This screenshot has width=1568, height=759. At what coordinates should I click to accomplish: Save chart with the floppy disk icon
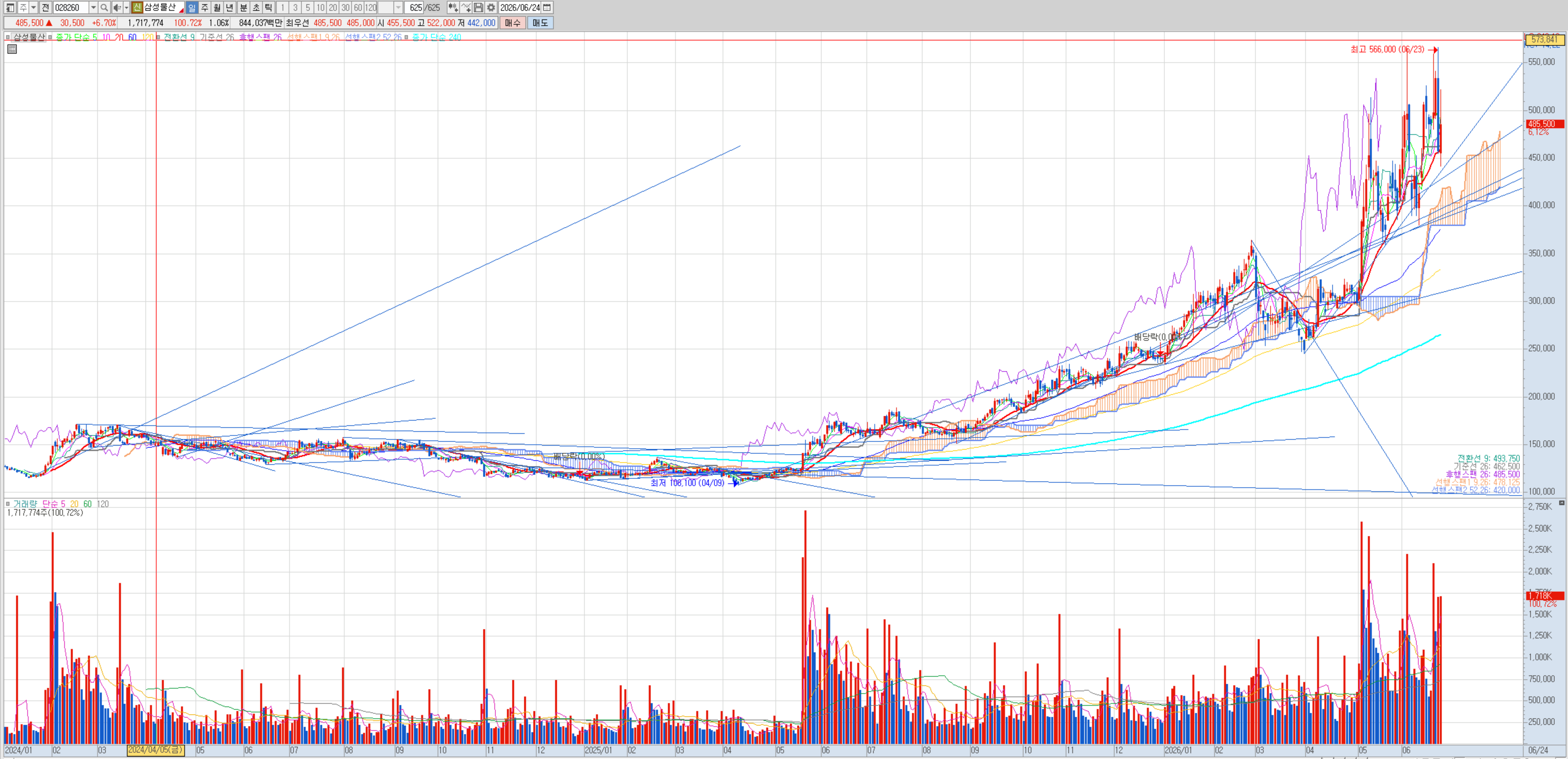coord(479,7)
